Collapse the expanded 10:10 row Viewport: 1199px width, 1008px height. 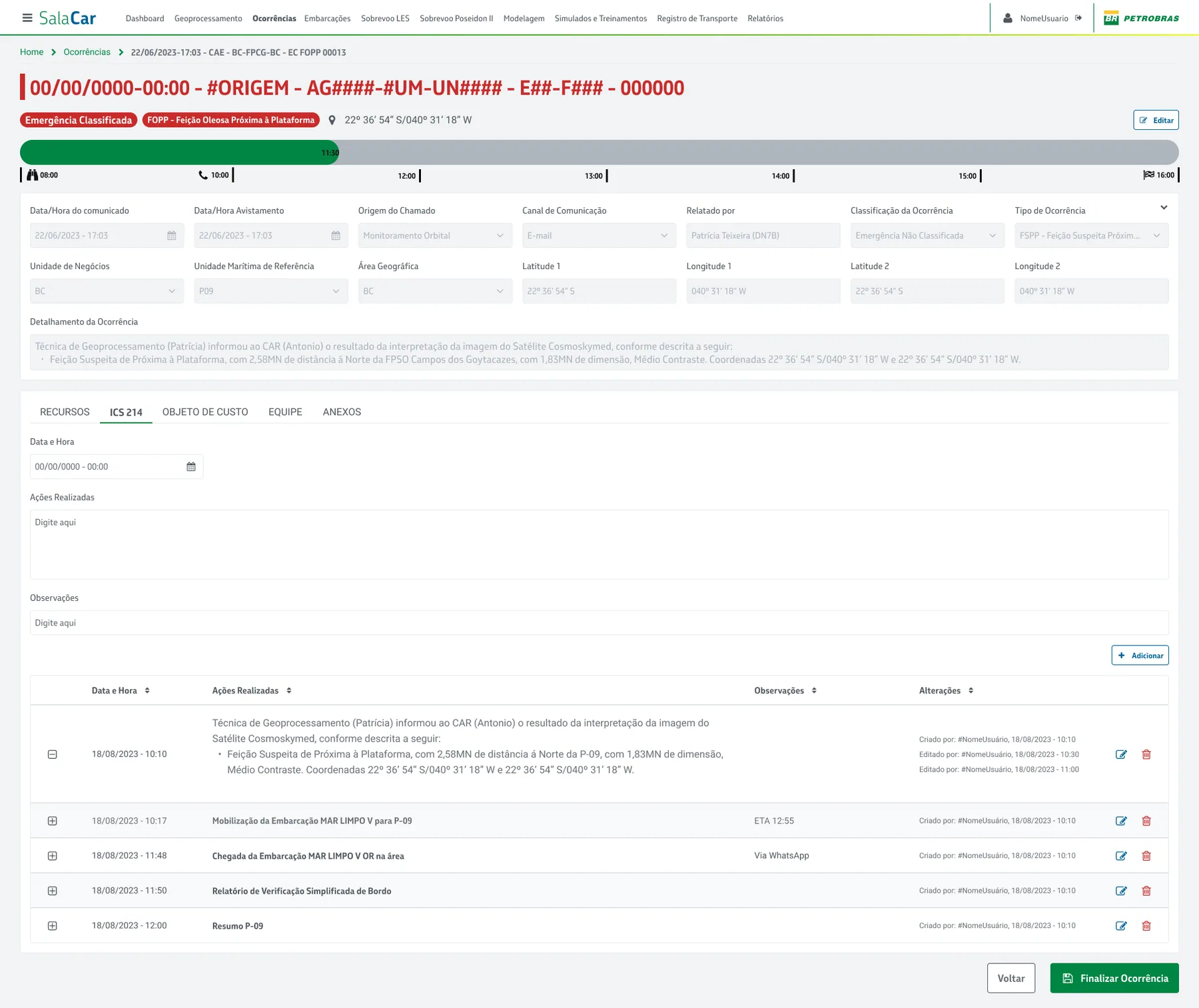click(53, 754)
